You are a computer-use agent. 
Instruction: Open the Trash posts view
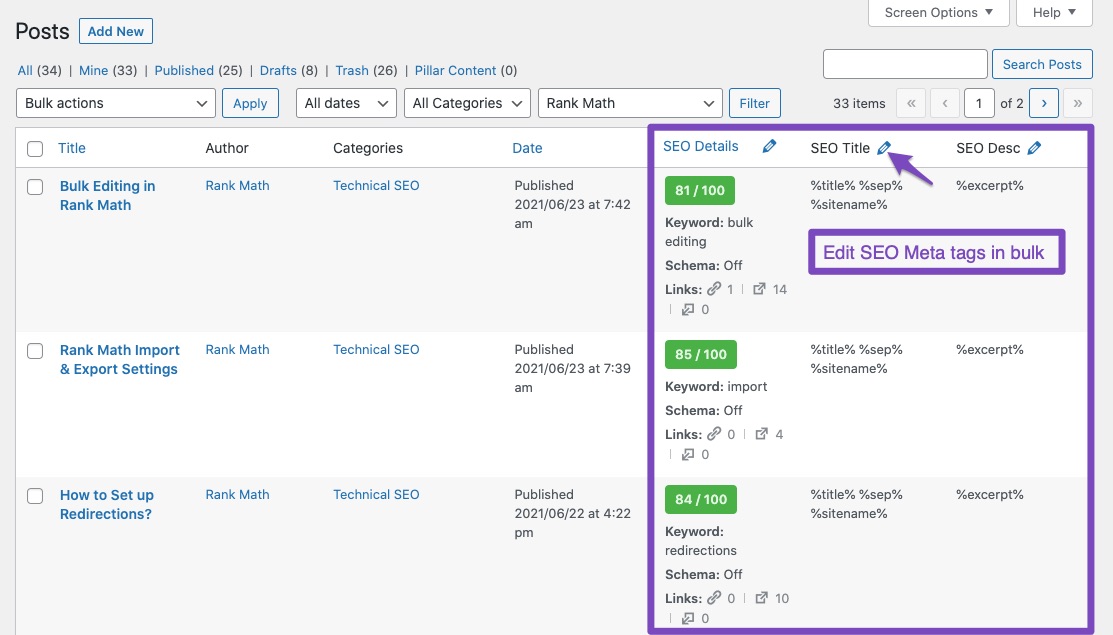pos(351,70)
